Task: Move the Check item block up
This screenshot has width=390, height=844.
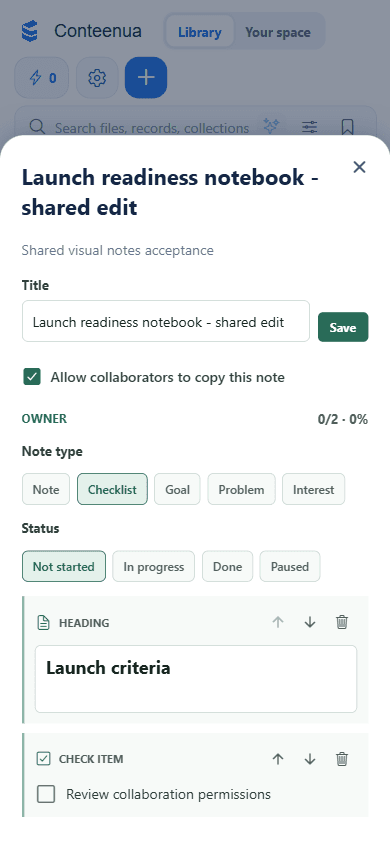Action: click(x=278, y=759)
